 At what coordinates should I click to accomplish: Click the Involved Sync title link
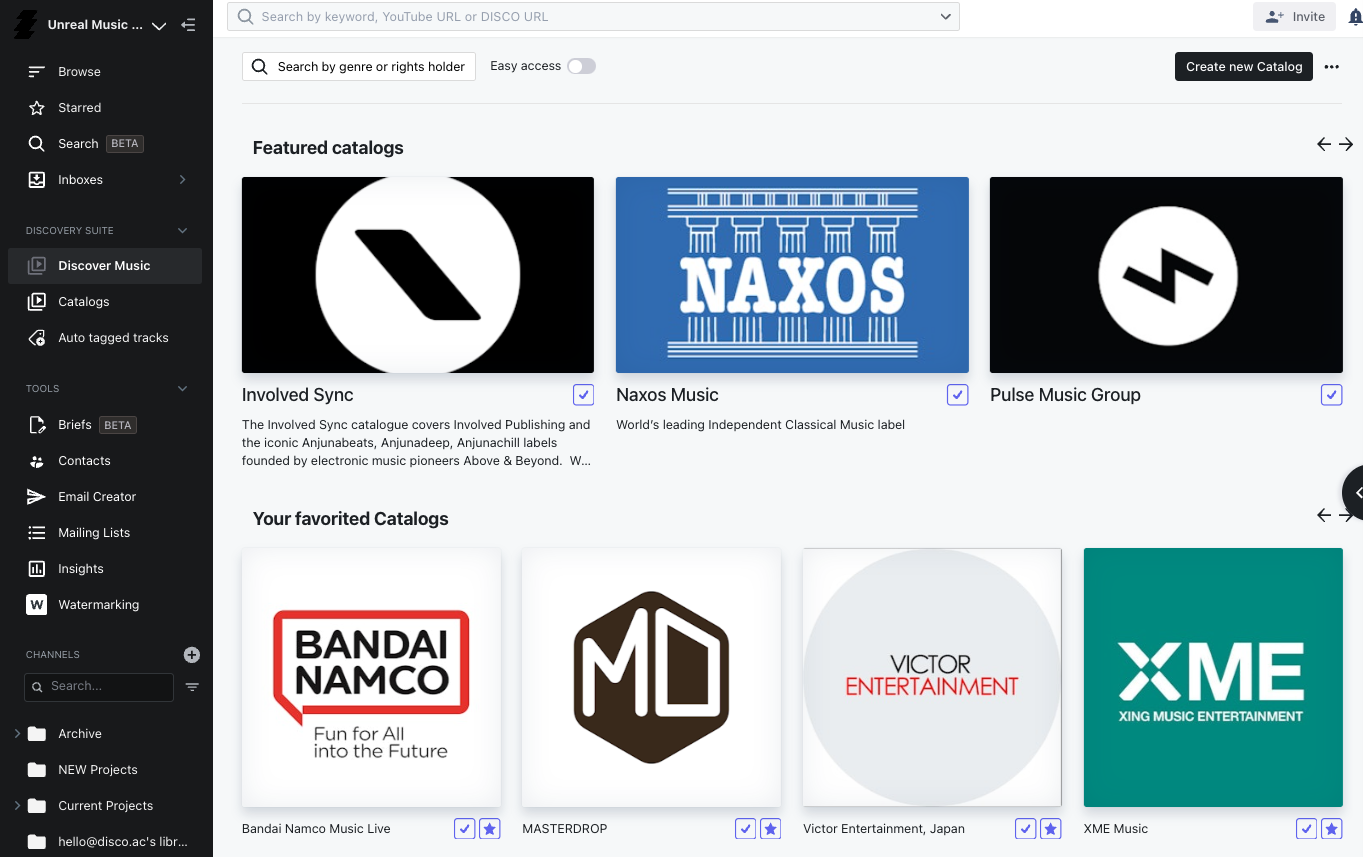pyautogui.click(x=298, y=395)
